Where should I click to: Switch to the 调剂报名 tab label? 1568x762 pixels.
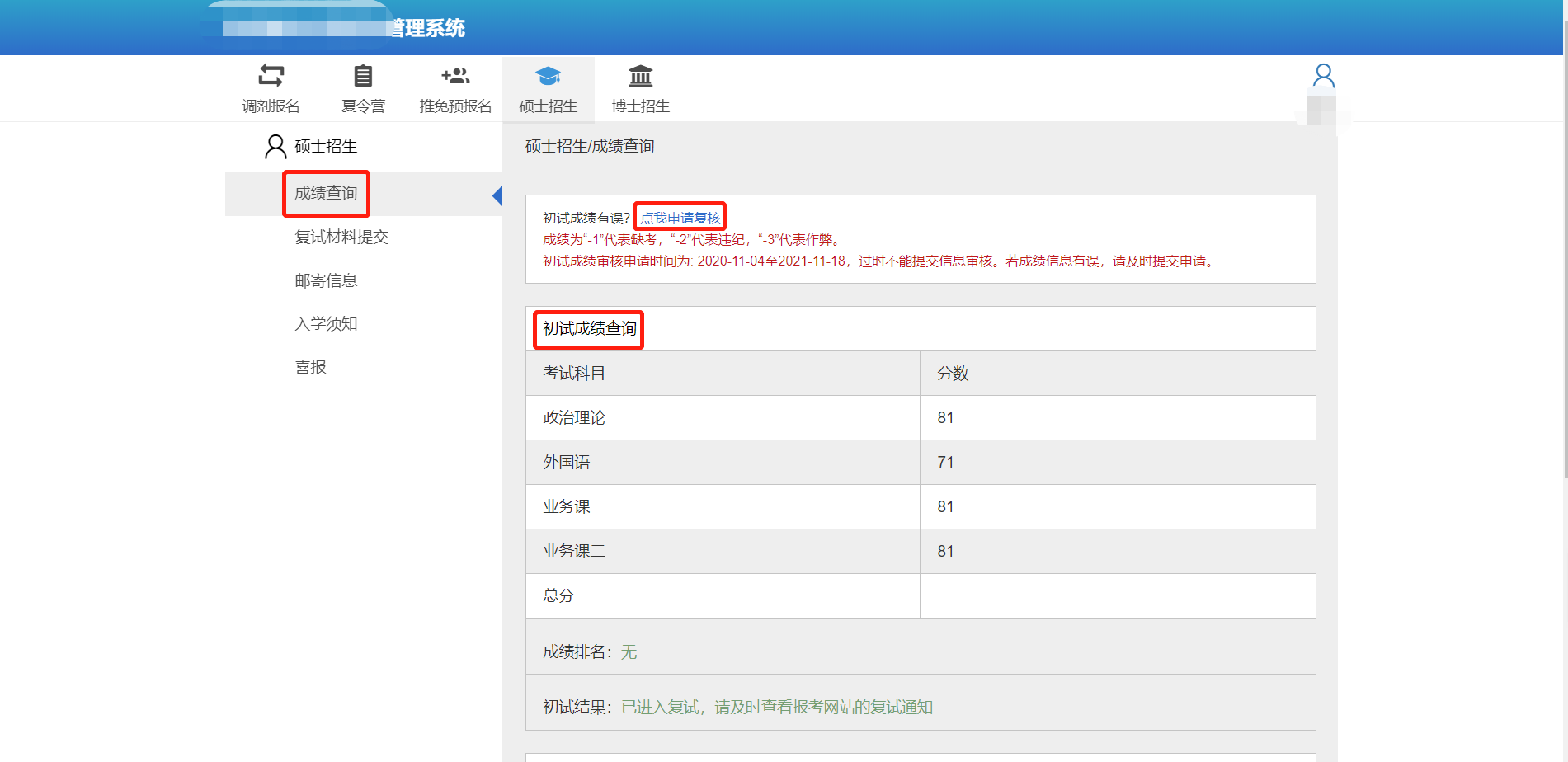tap(271, 106)
